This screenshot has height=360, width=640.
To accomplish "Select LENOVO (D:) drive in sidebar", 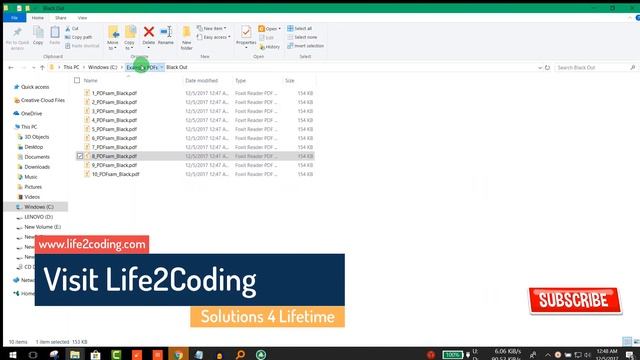I will pyautogui.click(x=38, y=217).
